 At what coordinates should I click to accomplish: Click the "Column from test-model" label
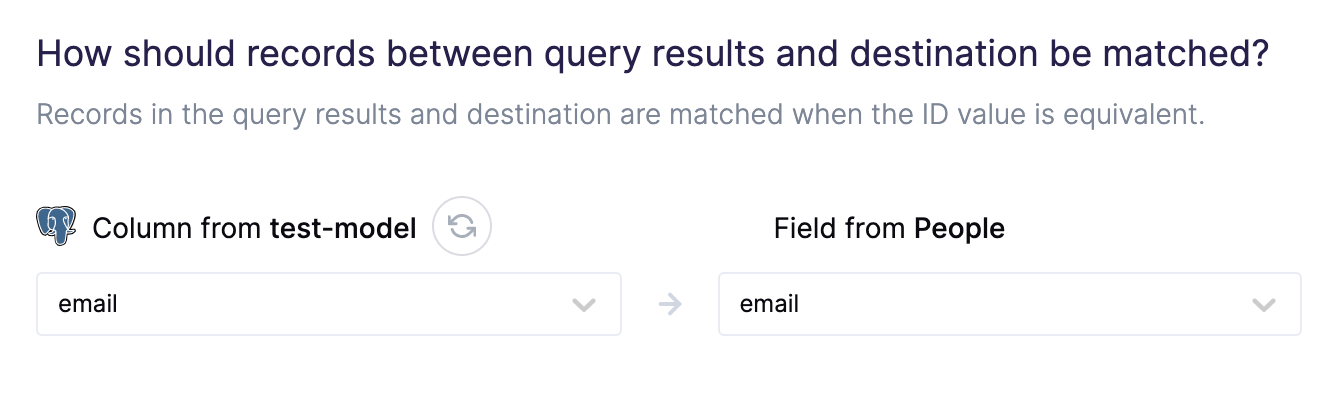tap(254, 229)
